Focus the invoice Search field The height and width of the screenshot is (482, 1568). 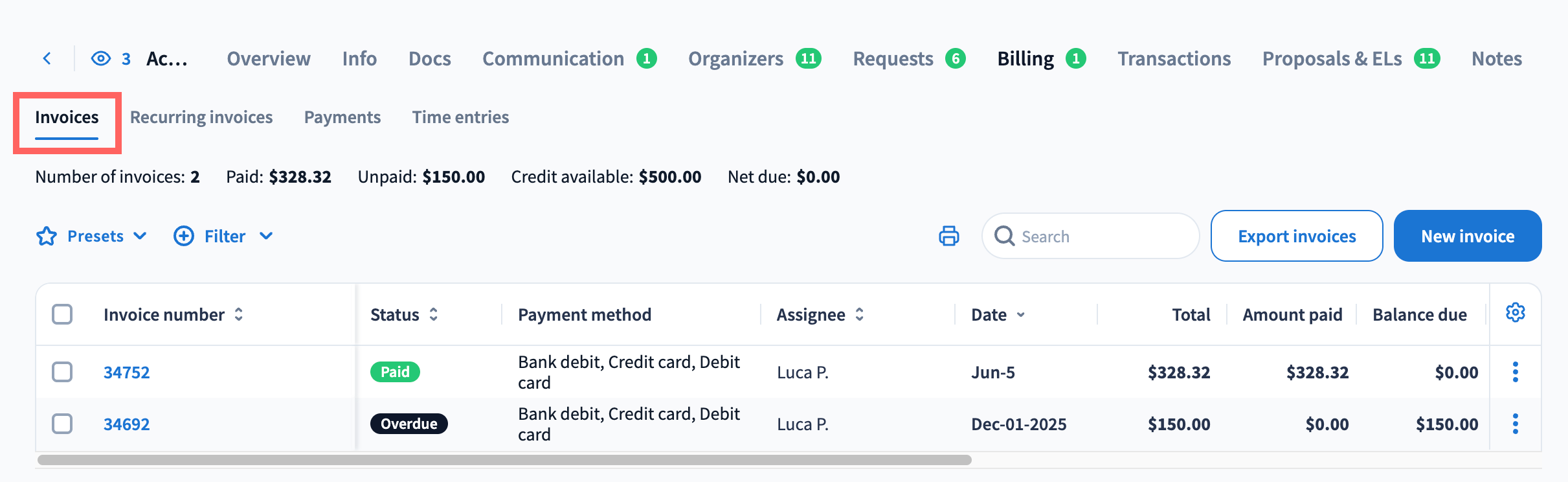coord(1091,236)
